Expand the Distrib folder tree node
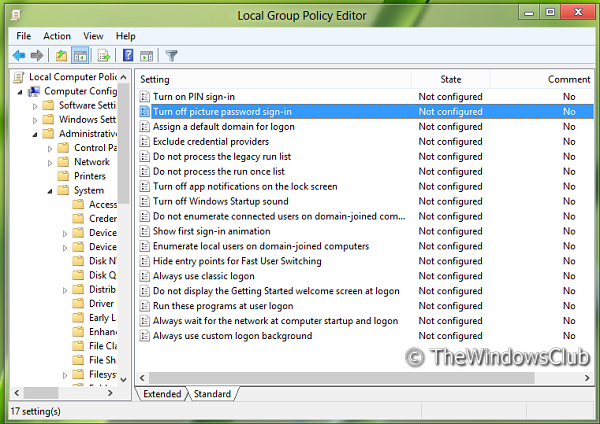Screen dimensions: 600x424 click(65, 290)
